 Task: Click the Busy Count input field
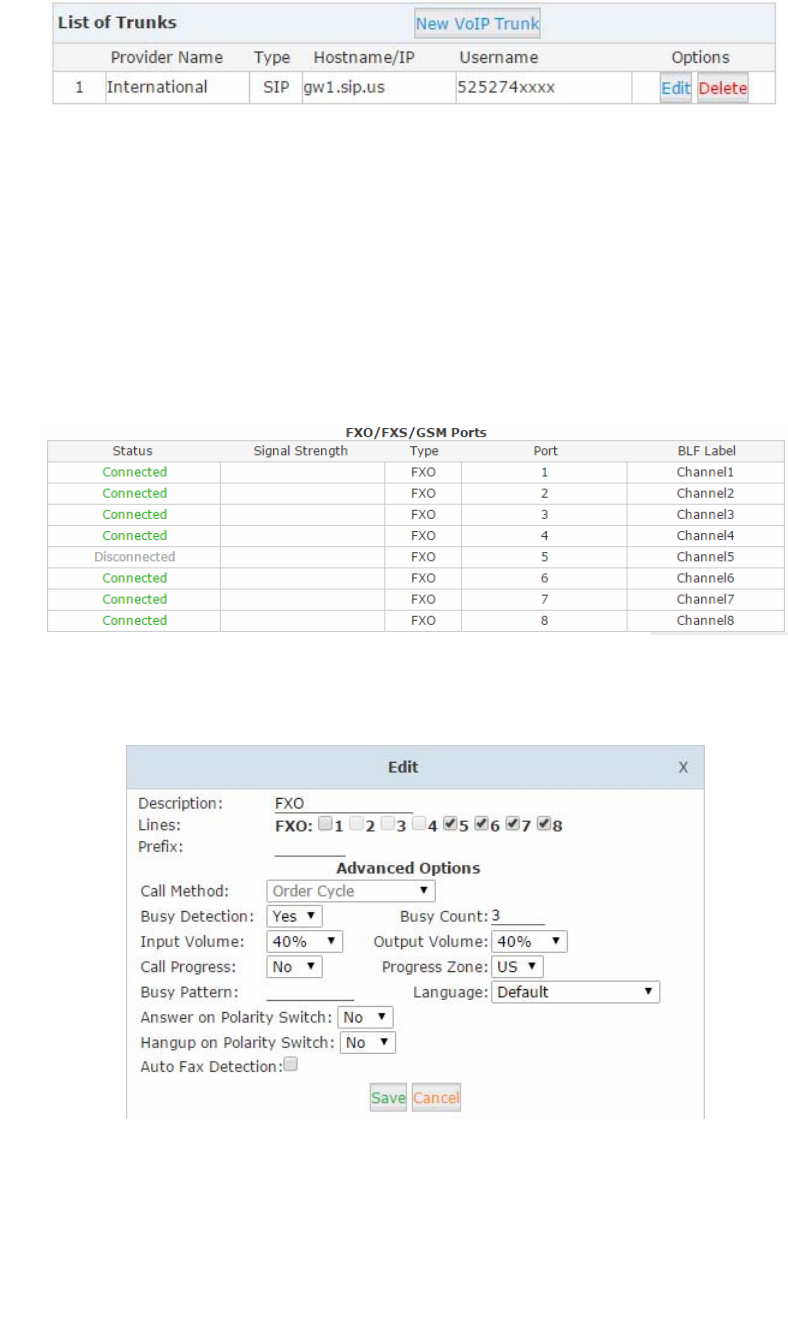pyautogui.click(x=518, y=916)
